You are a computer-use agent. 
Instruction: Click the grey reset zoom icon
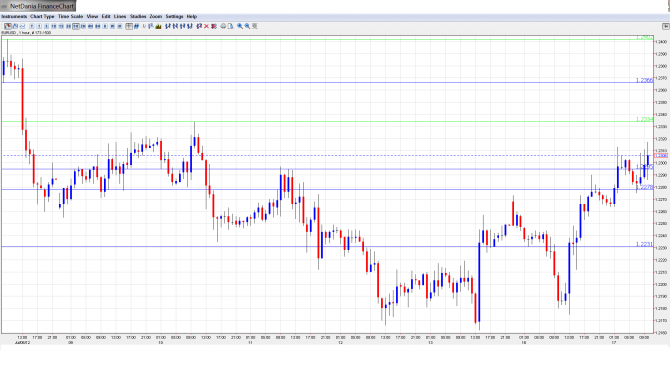[x=255, y=26]
